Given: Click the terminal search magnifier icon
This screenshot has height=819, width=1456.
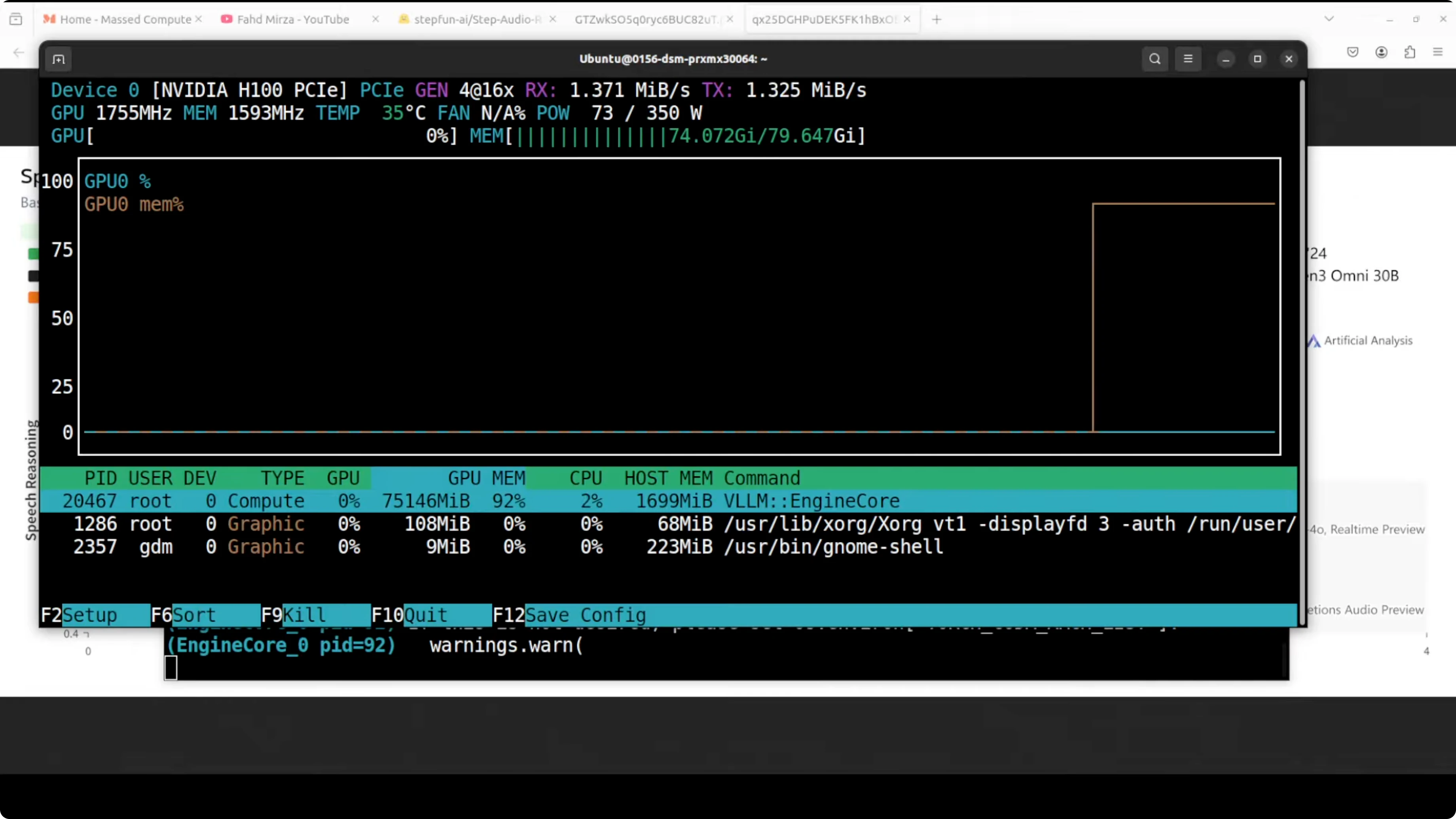Looking at the screenshot, I should (x=1154, y=59).
